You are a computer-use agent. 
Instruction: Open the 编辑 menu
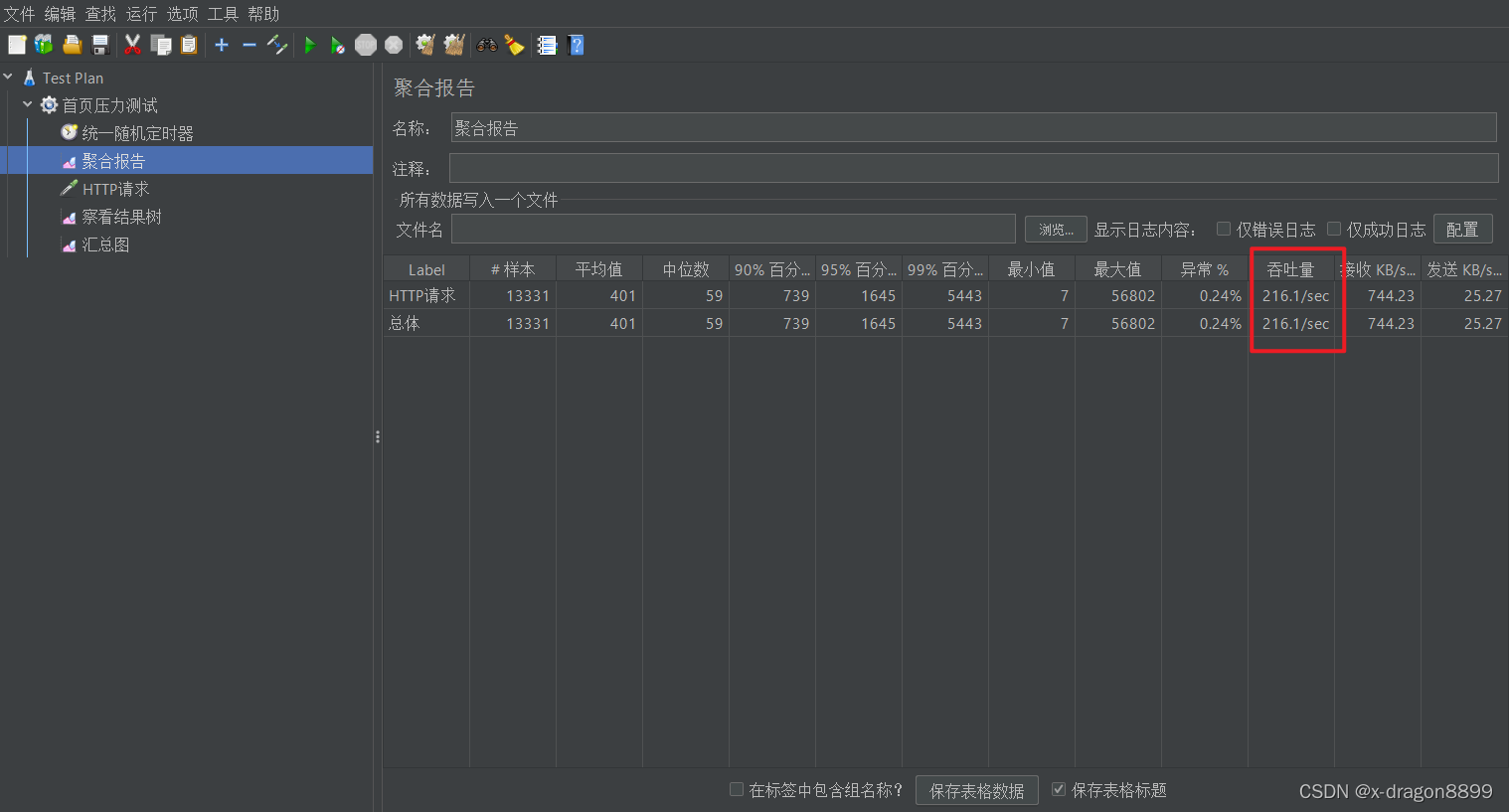pos(60,14)
